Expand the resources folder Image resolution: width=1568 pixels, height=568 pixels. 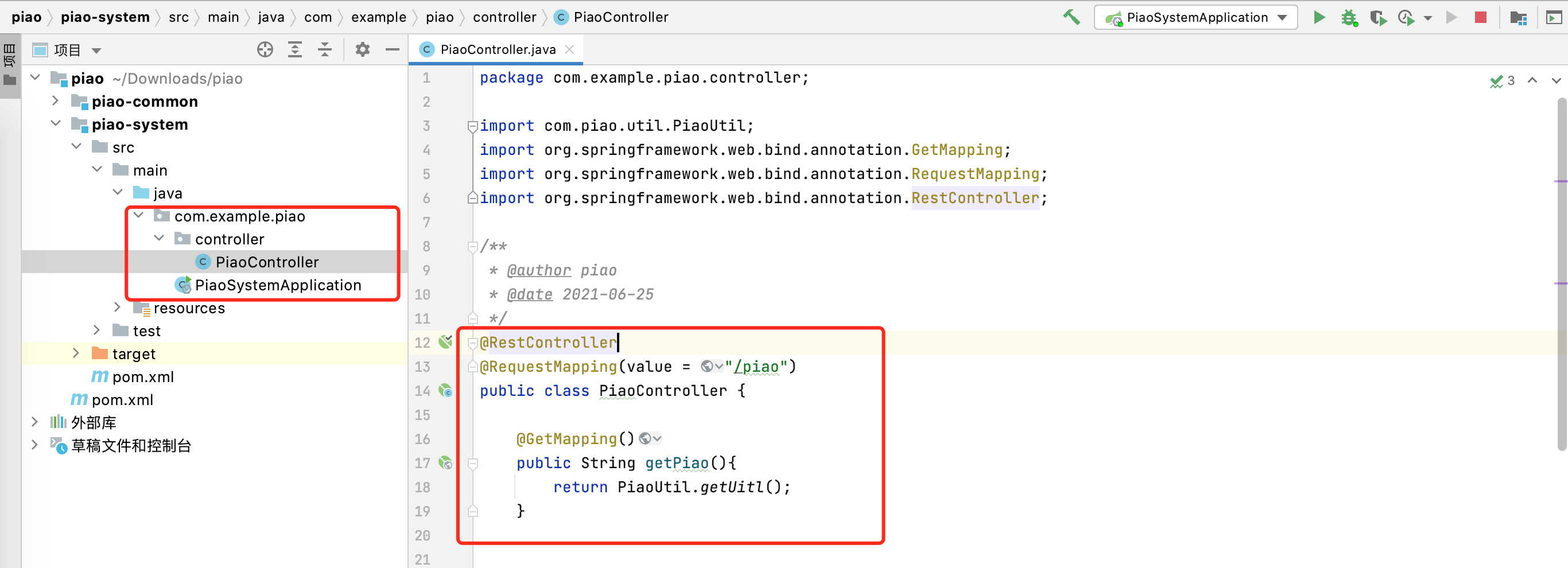[x=118, y=307]
